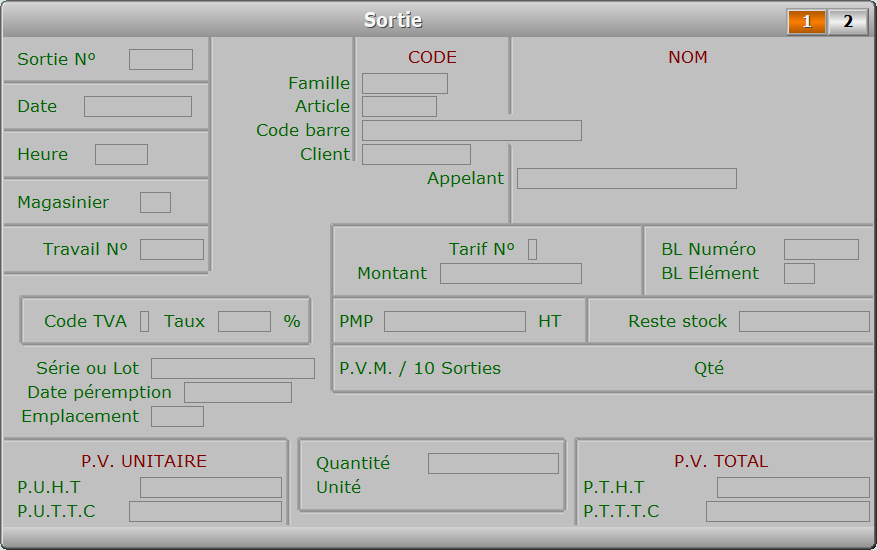Image resolution: width=877 pixels, height=550 pixels.
Task: Click the Série ou Lot field
Action: 232,368
